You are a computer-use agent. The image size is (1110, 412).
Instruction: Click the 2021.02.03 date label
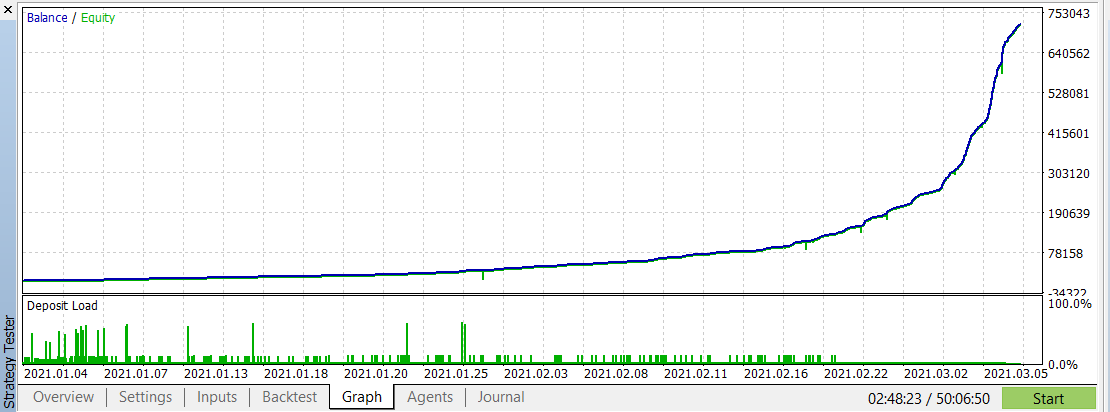536,374
